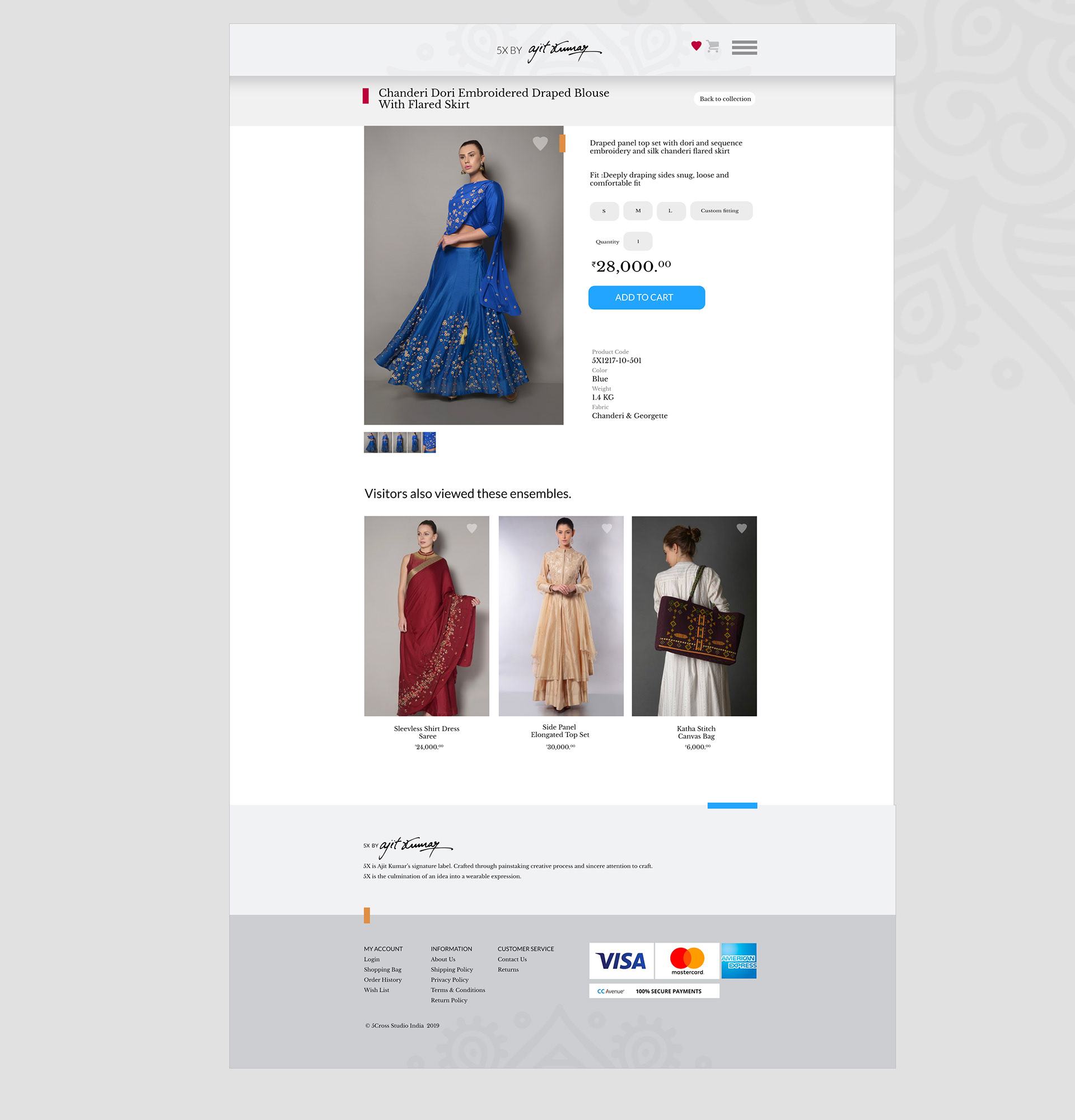Favorite the blue draped blouse product image
The height and width of the screenshot is (1120, 1075).
540,143
